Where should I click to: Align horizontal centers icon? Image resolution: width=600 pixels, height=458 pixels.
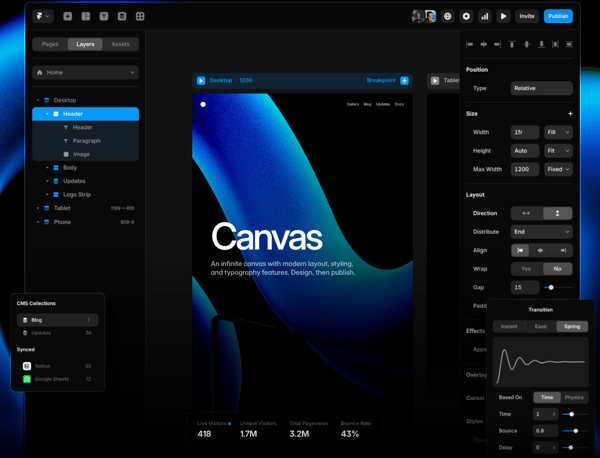(x=484, y=44)
